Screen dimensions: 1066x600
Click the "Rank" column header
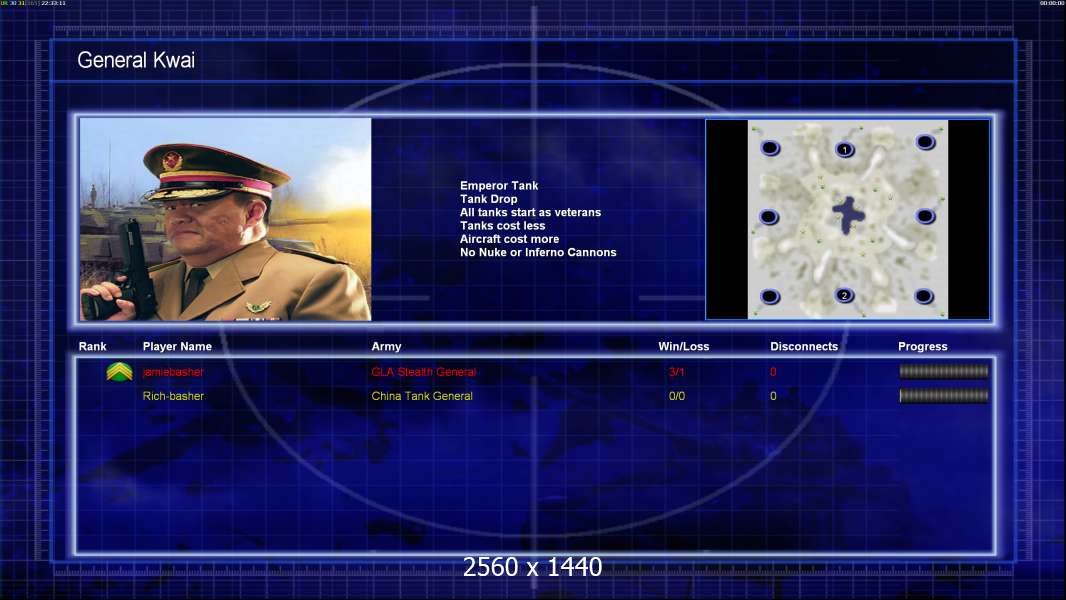click(92, 347)
